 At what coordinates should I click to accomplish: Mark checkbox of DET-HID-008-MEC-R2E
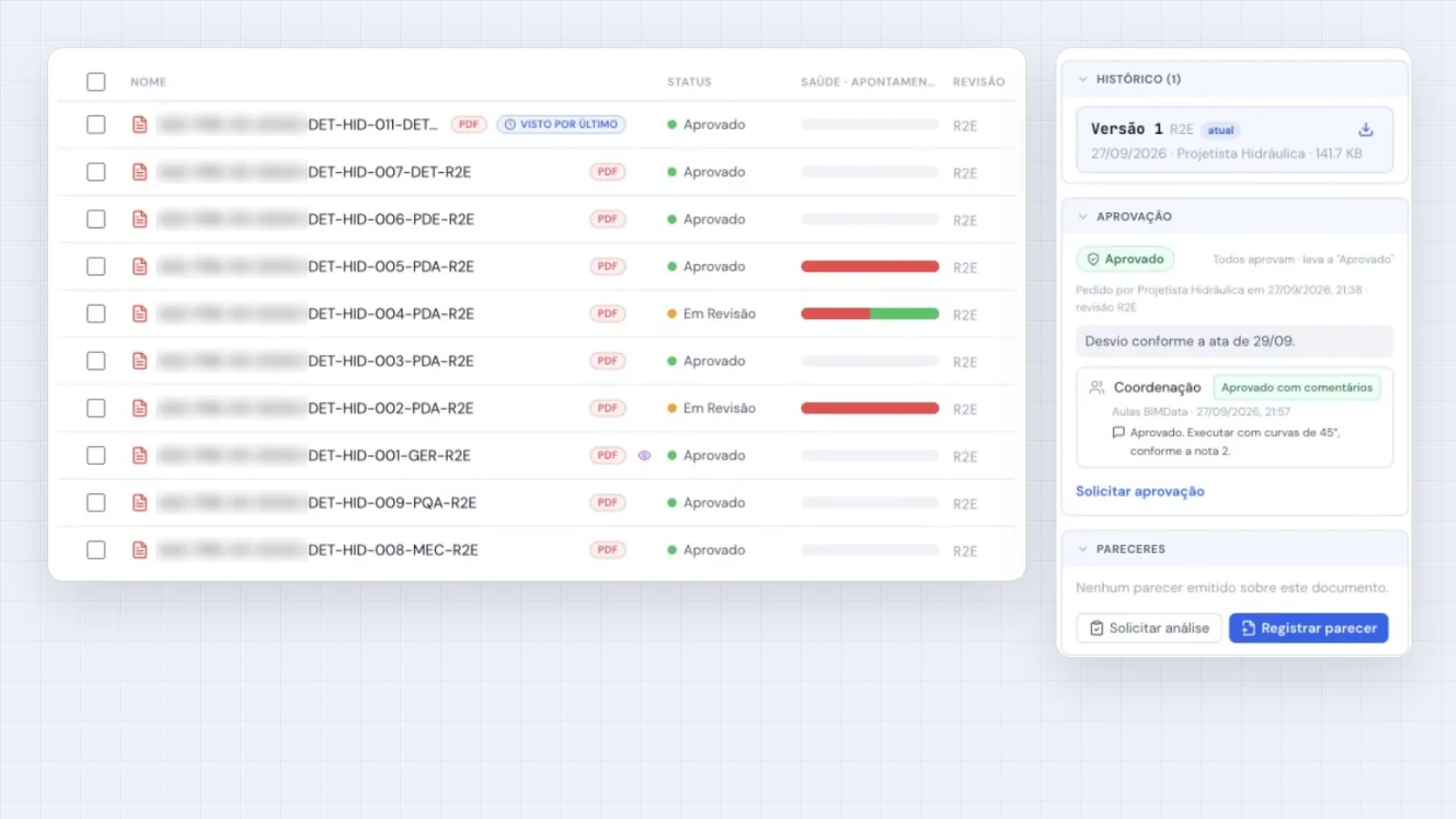click(x=96, y=550)
